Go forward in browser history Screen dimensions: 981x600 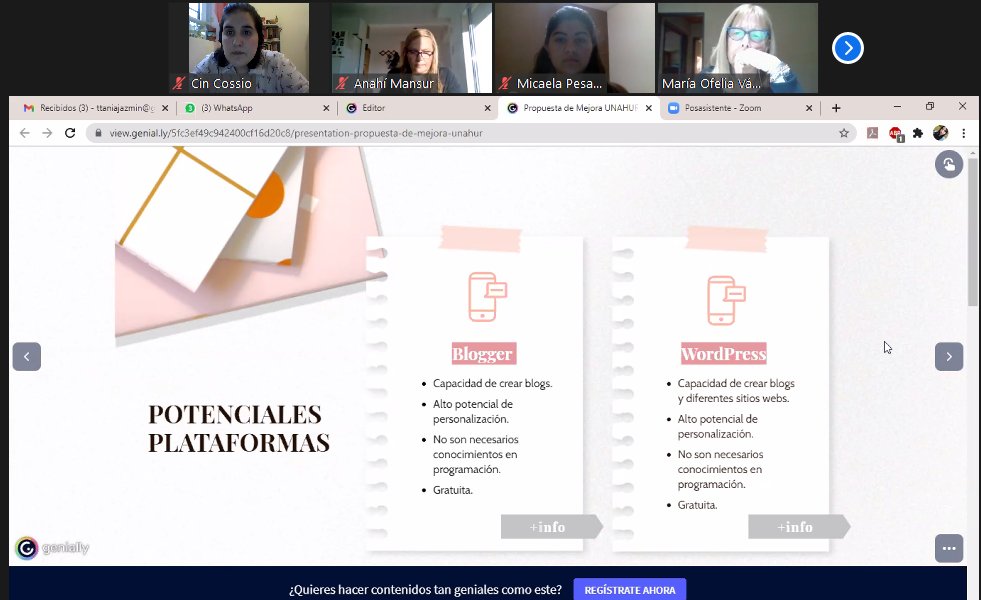coord(47,133)
